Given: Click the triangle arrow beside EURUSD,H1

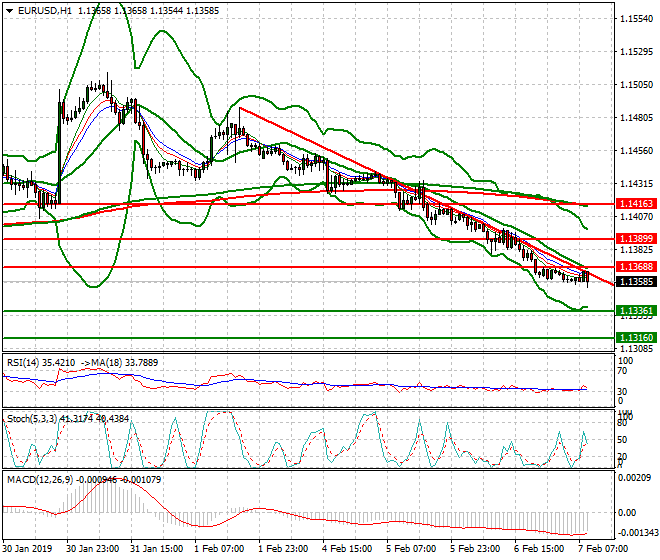Looking at the screenshot, I should point(8,10).
